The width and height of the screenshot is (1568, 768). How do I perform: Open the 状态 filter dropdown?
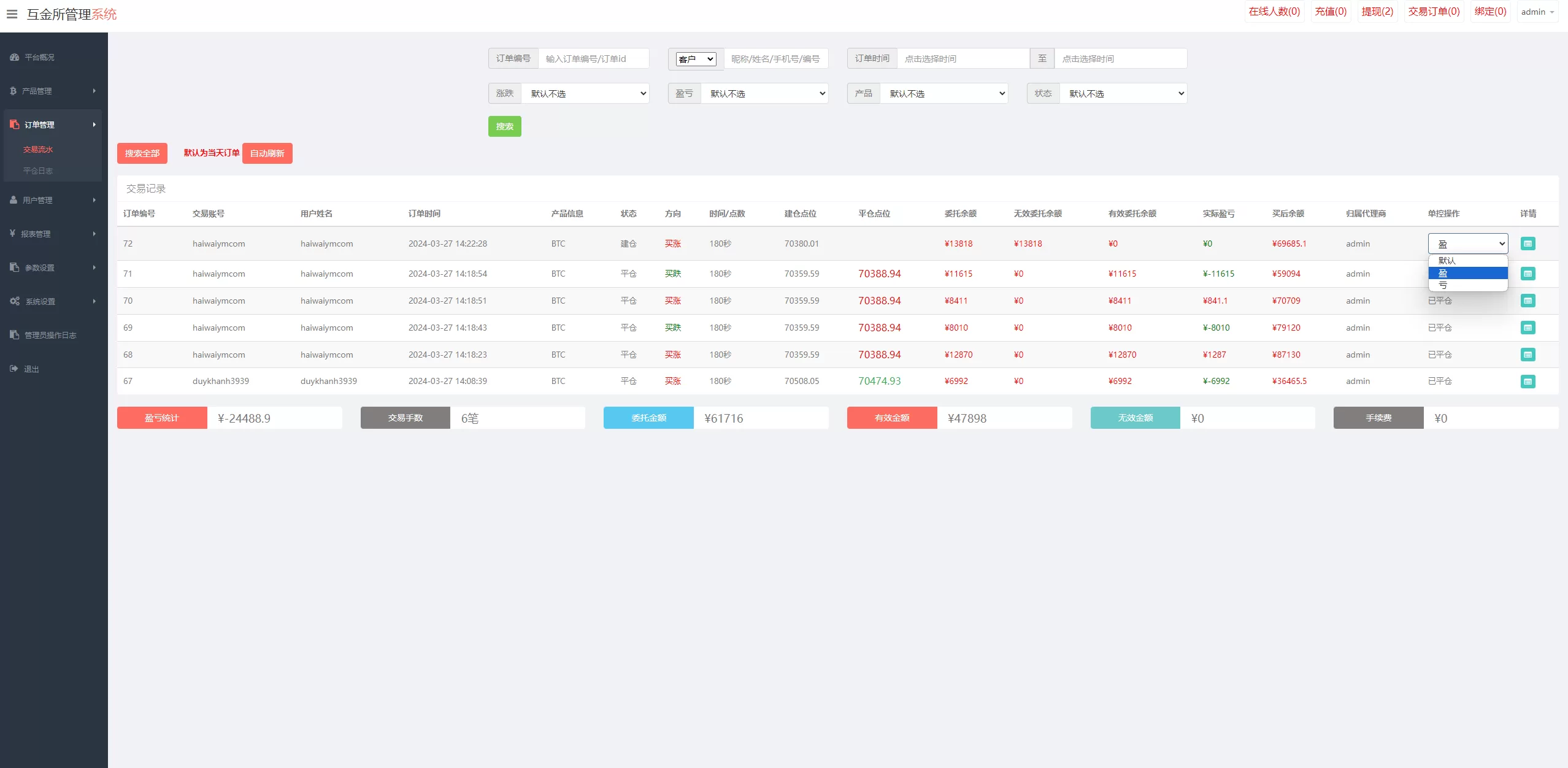pos(1123,93)
